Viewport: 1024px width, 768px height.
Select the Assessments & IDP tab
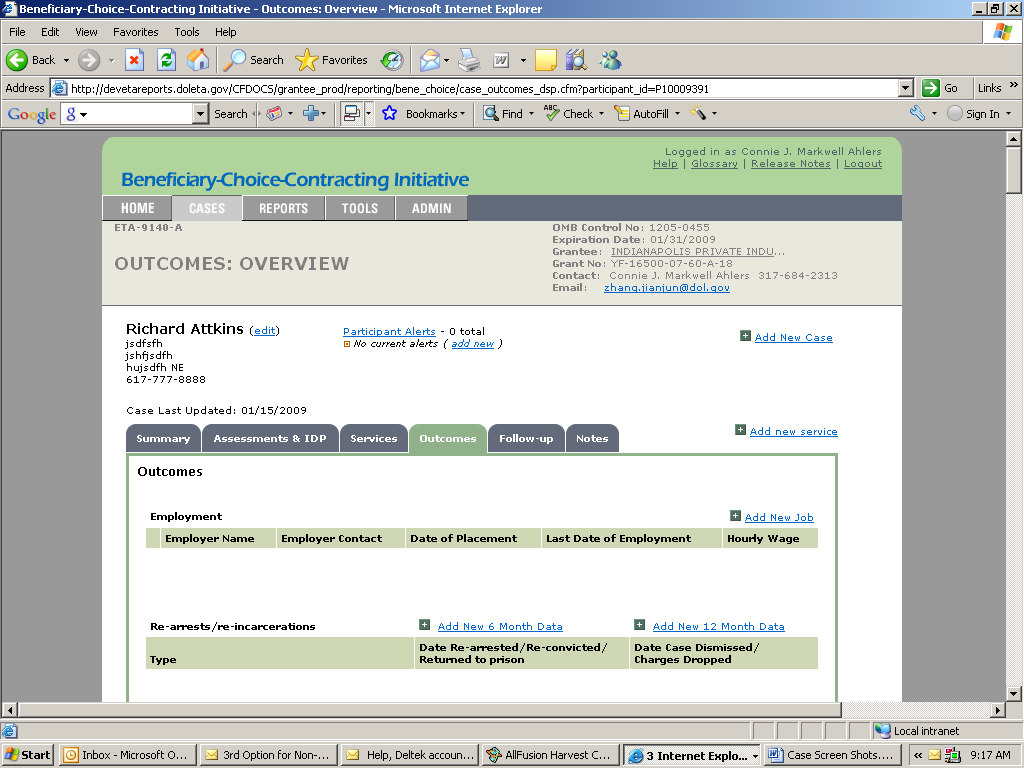point(270,438)
